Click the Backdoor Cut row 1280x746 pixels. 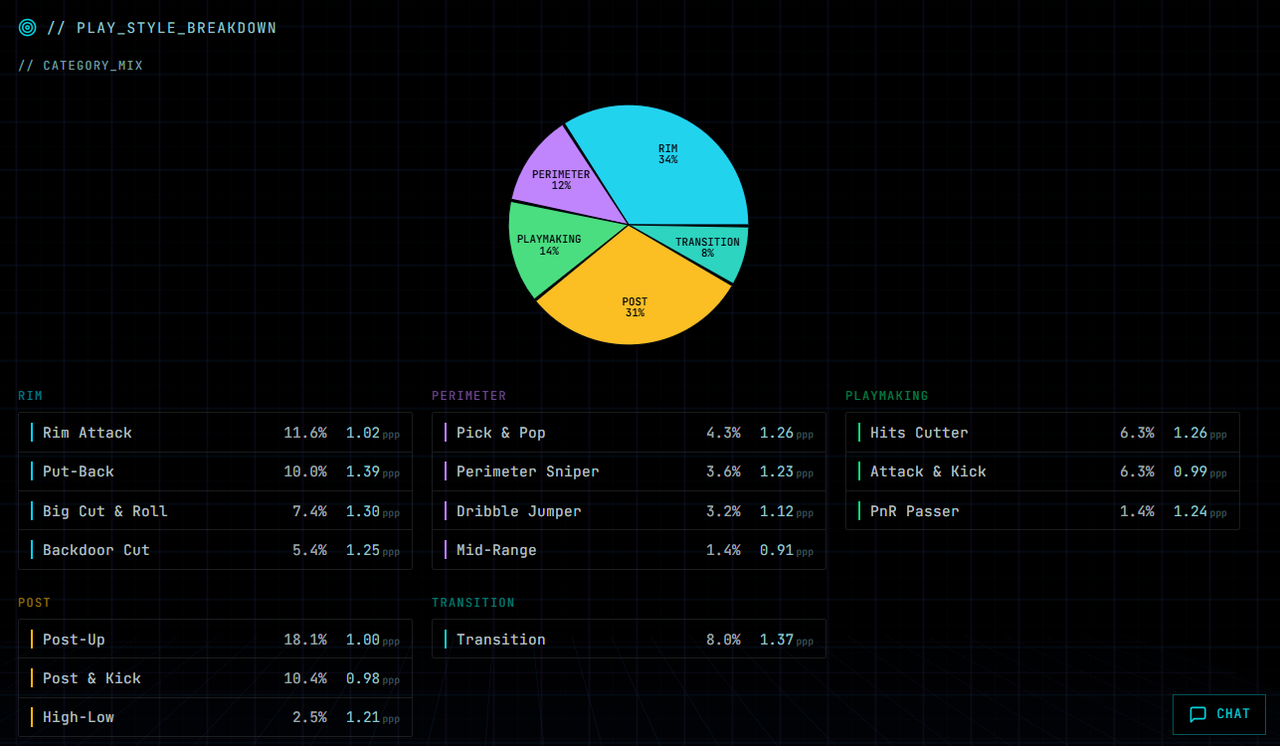click(215, 550)
